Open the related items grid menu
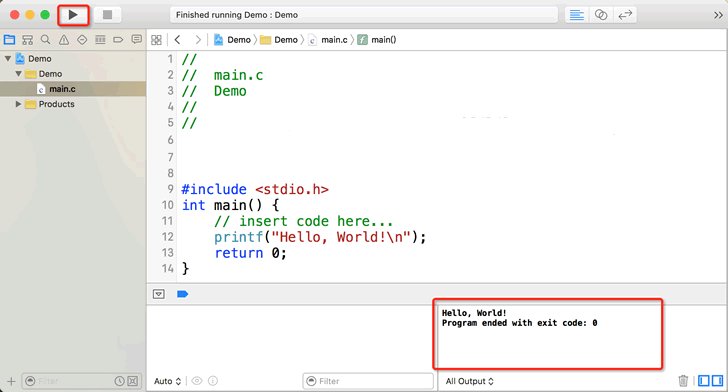728x392 pixels. (156, 40)
